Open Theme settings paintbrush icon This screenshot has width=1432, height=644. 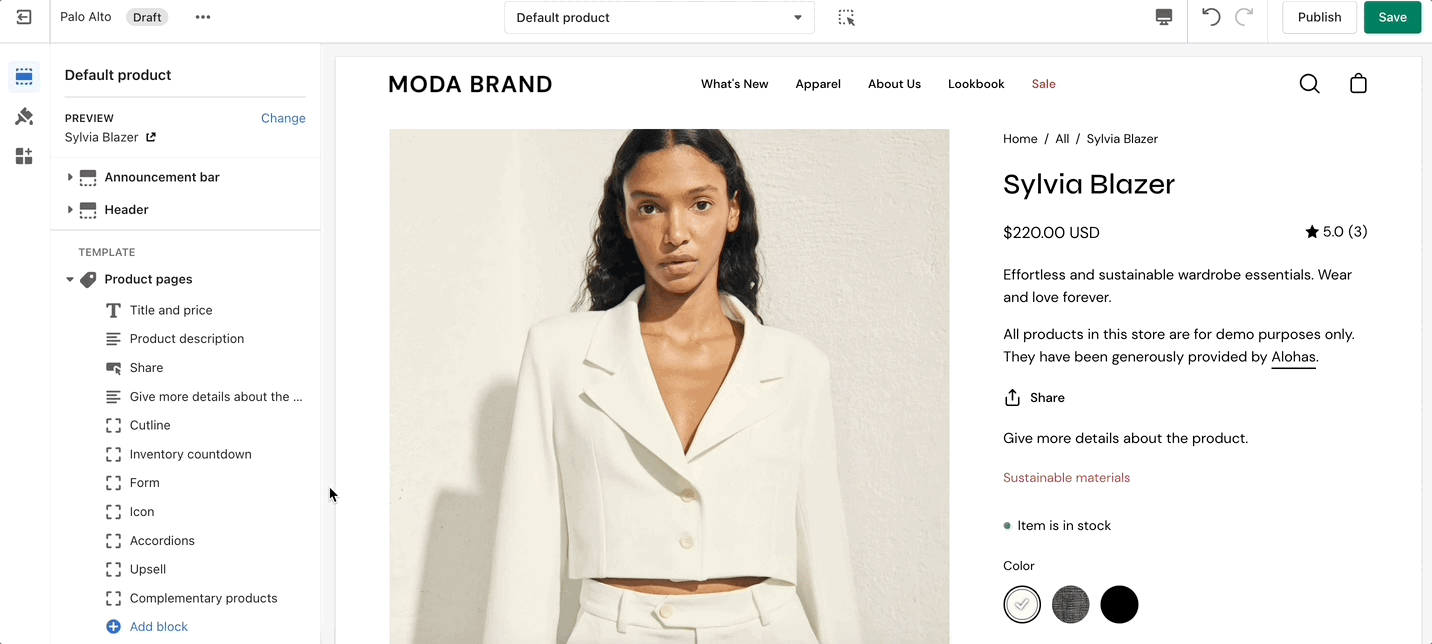(x=24, y=117)
